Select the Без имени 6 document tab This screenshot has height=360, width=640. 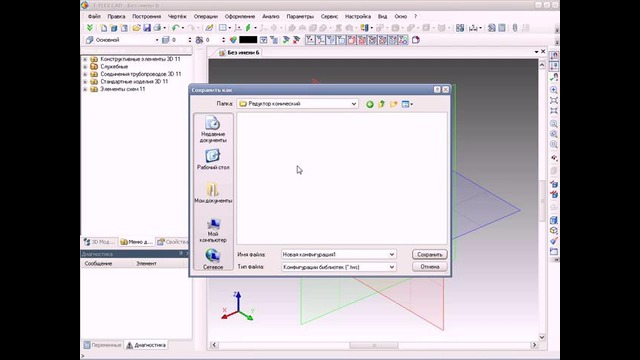239,53
